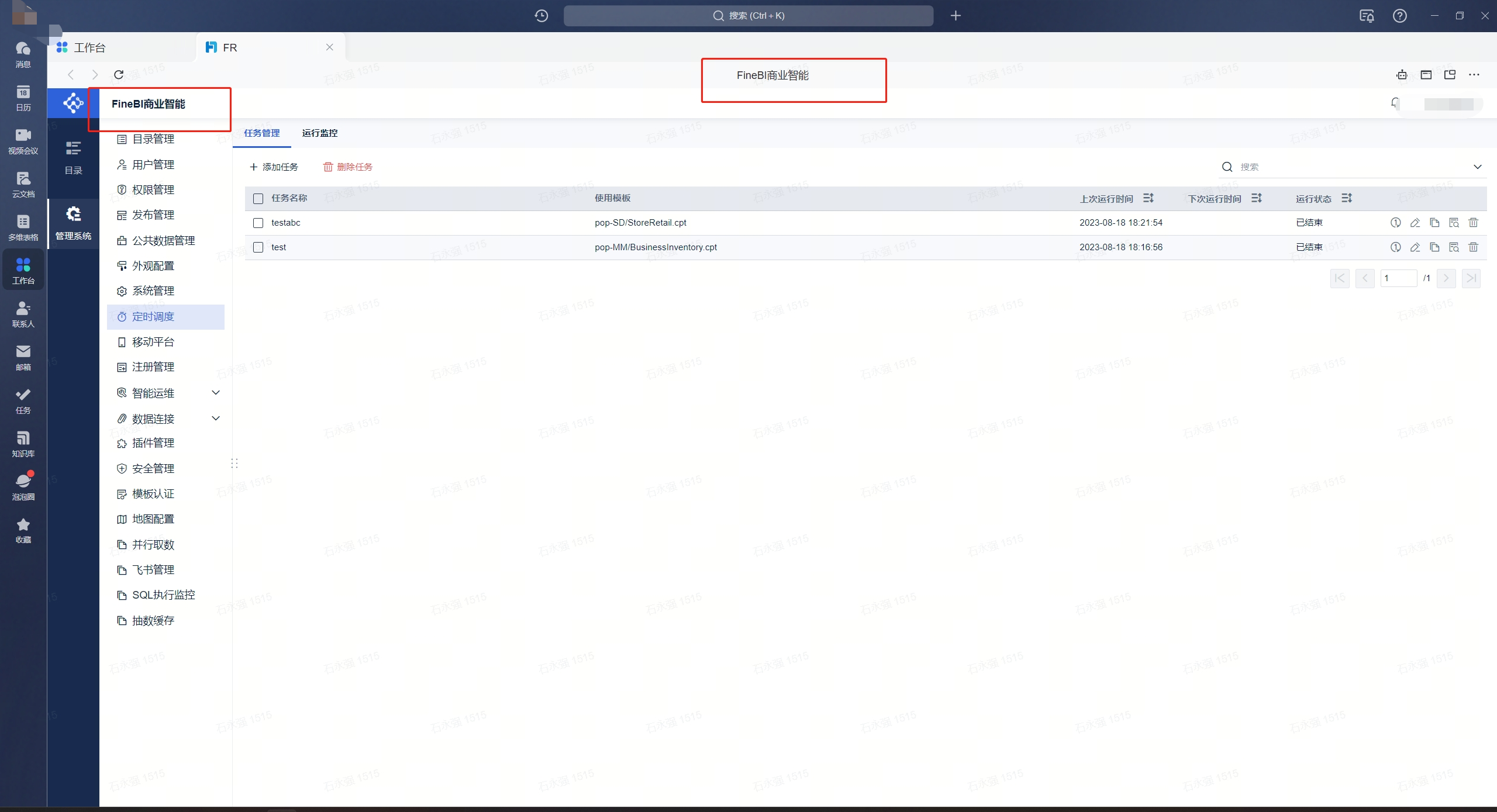This screenshot has width=1497, height=812.
Task: Click the run-once clock icon for testabc
Action: point(1395,223)
